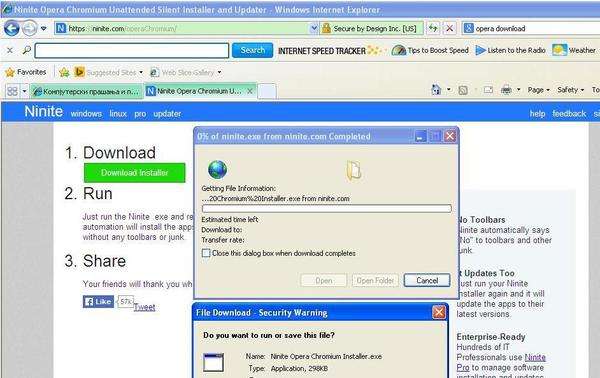
Task: Click the Home icon in command bar
Action: 436,90
